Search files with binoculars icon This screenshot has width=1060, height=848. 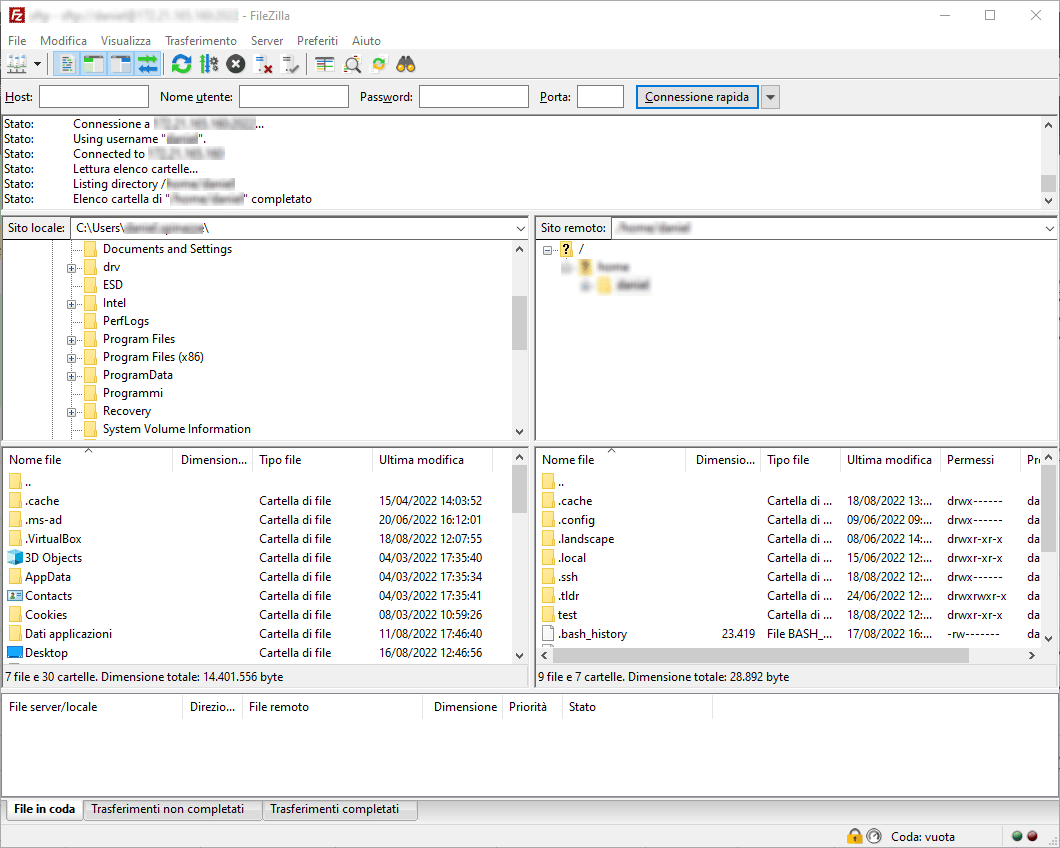406,65
